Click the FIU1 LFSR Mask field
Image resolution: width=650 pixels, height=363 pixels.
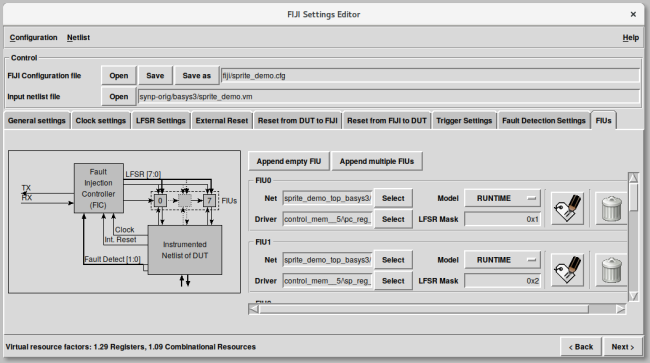click(502, 281)
